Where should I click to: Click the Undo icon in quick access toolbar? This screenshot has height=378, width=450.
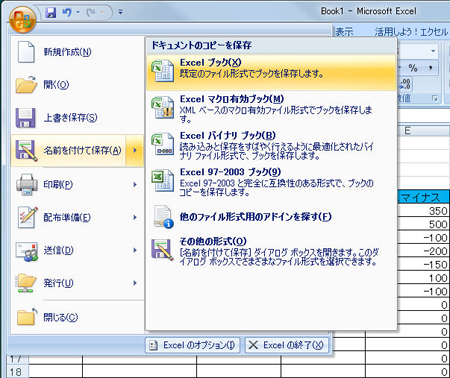67,13
